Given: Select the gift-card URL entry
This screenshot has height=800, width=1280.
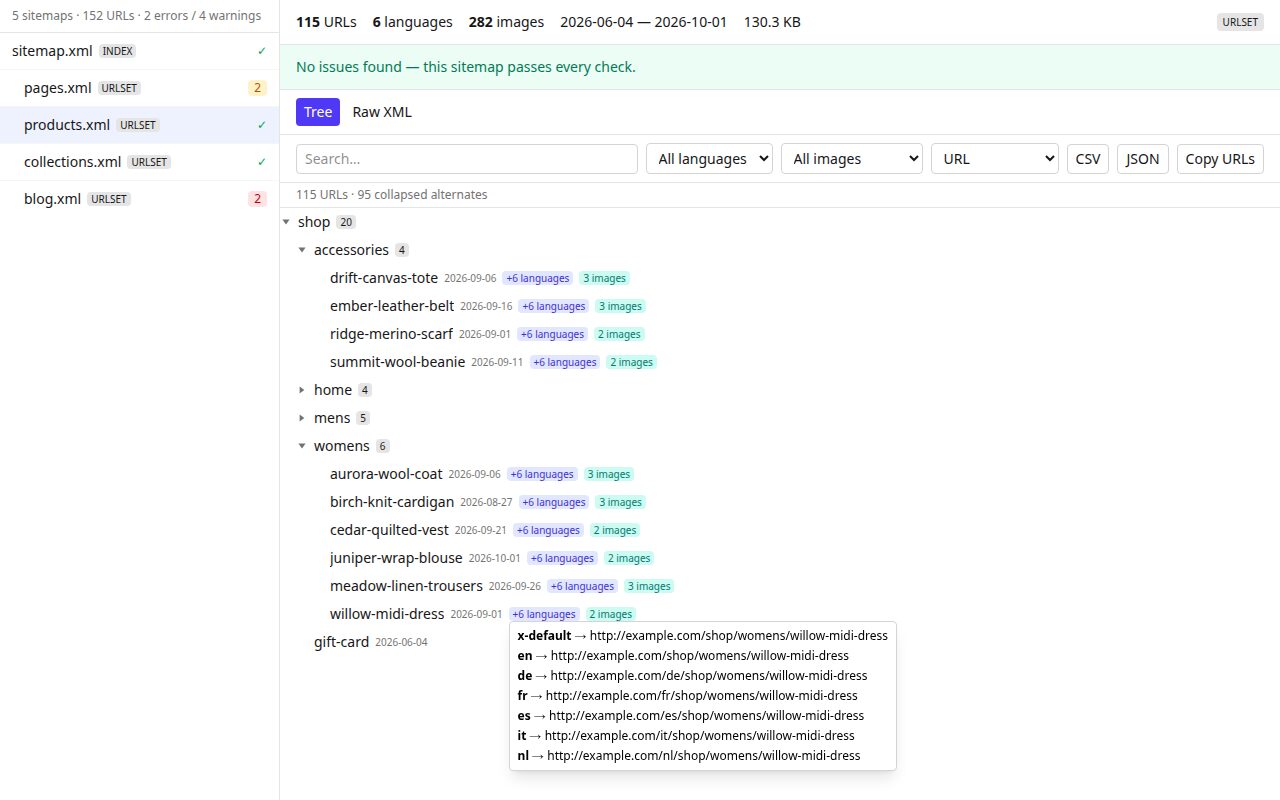Looking at the screenshot, I should pyautogui.click(x=341, y=642).
